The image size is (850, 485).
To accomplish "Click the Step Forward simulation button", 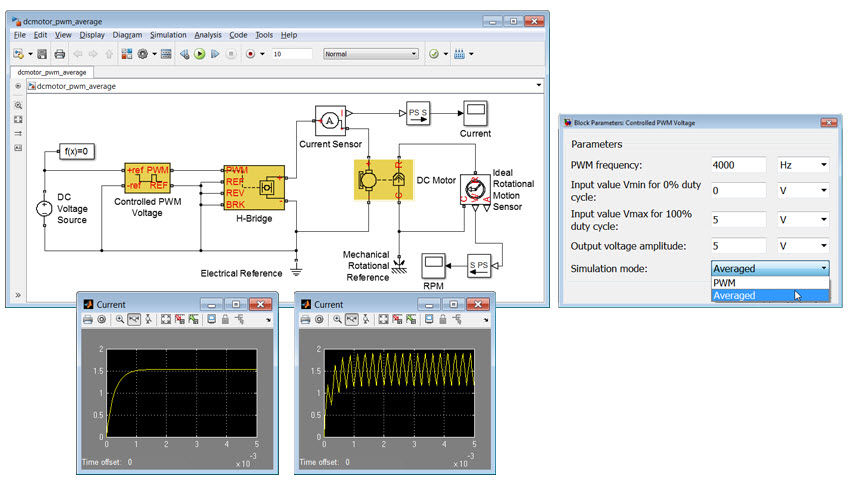I will pos(215,54).
